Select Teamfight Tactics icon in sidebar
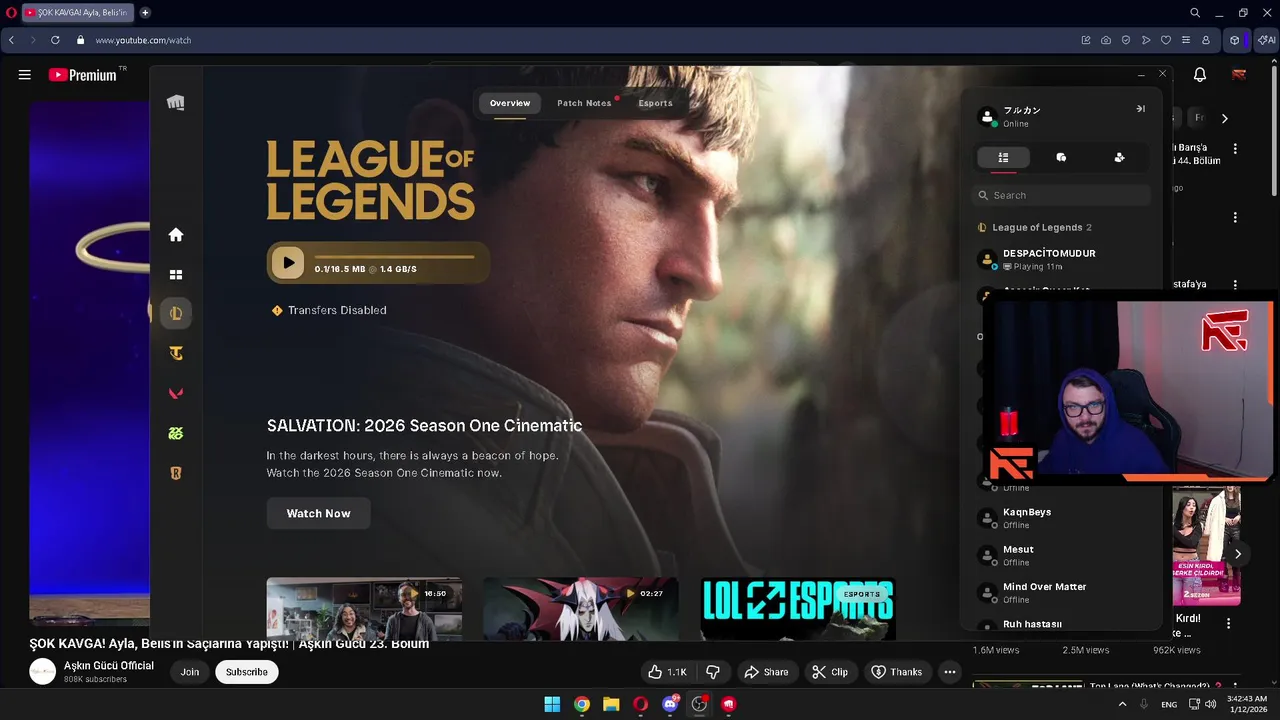This screenshot has width=1280, height=720. [176, 353]
